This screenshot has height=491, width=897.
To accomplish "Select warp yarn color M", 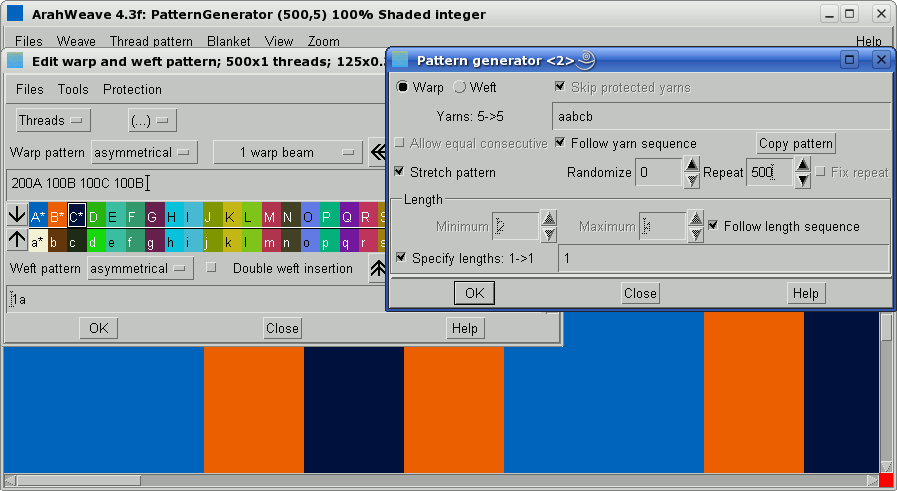I will [x=271, y=215].
